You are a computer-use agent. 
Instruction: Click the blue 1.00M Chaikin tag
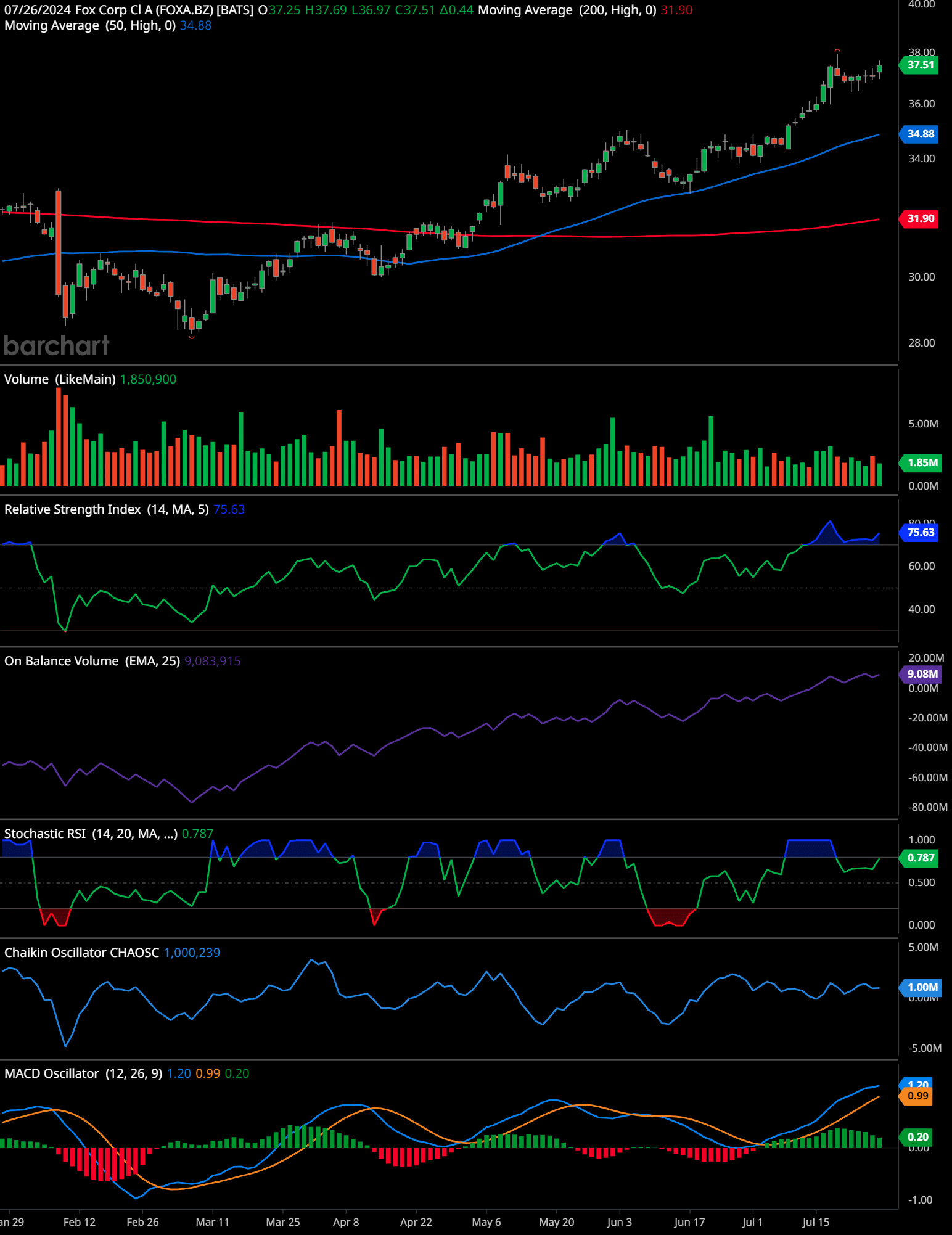[921, 987]
